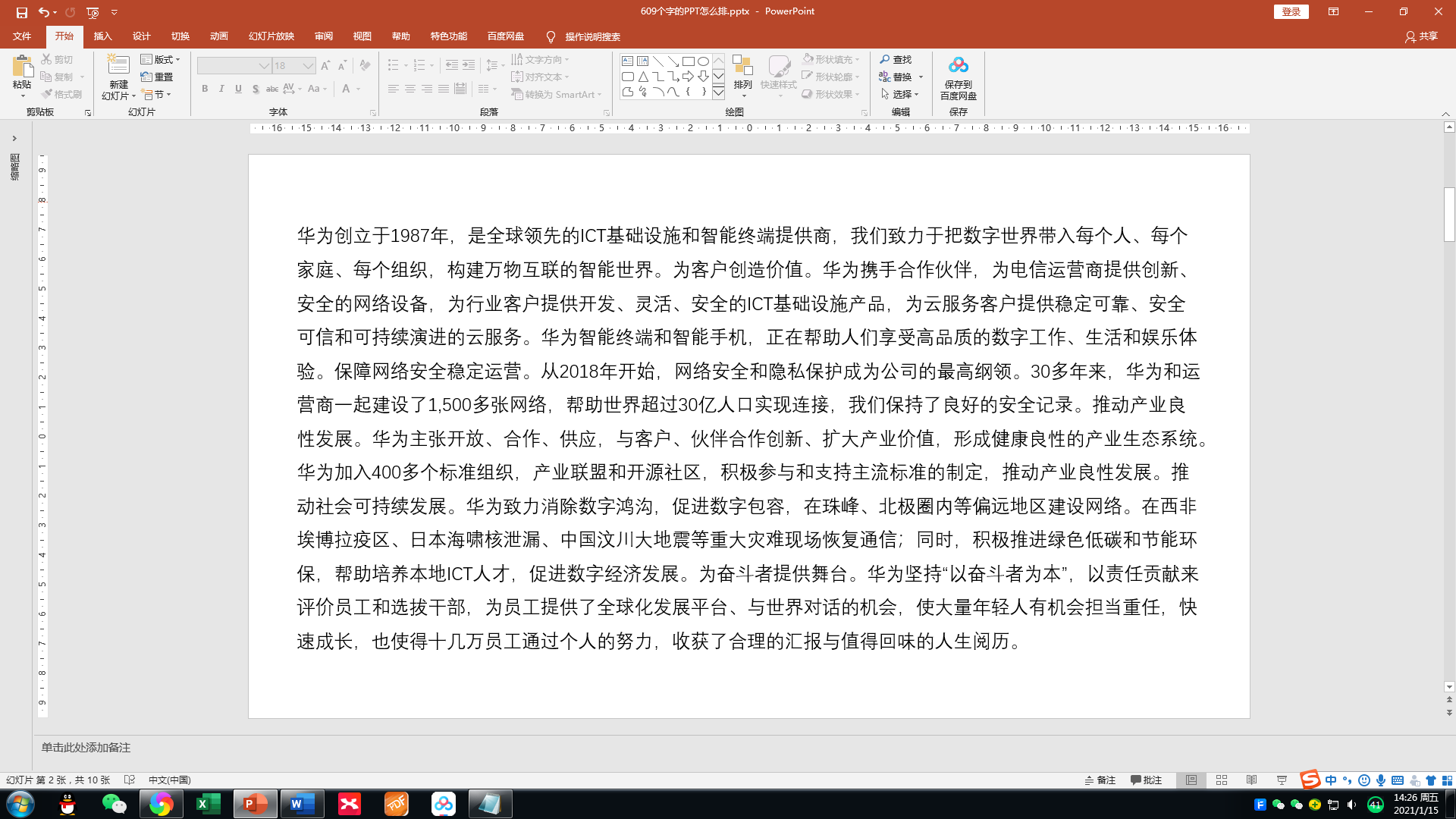The height and width of the screenshot is (819, 1456).
Task: Click the Justify paragraph icon
Action: [x=443, y=89]
